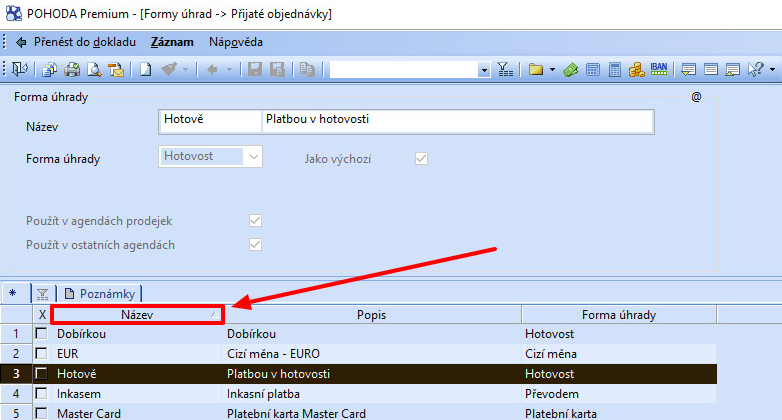This screenshot has height=420, width=782.
Task: Click Přenést do dokladu button
Action: point(76,43)
